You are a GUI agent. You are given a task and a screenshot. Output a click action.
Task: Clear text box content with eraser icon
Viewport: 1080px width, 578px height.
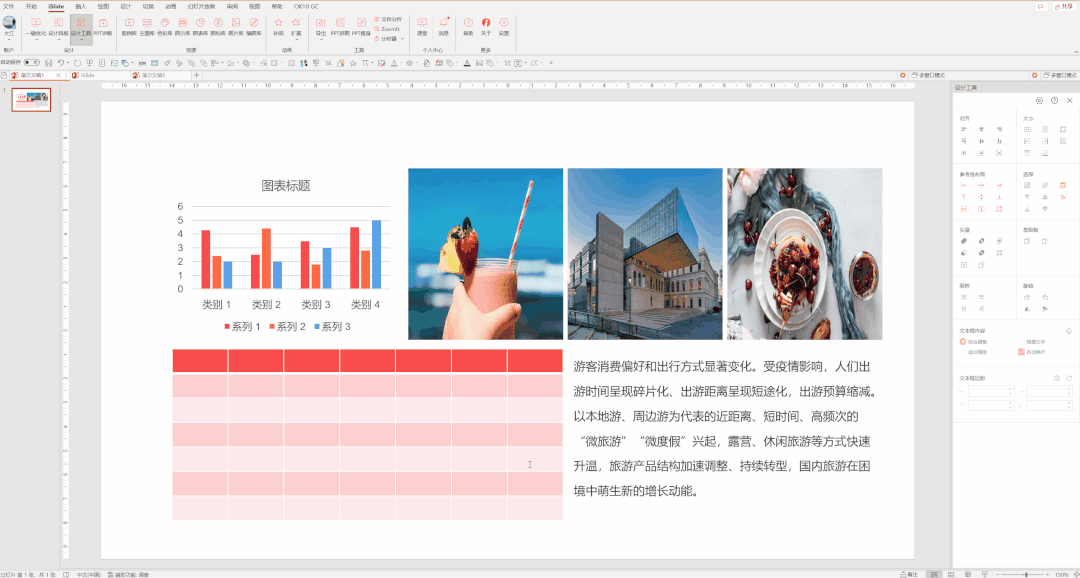point(1068,331)
